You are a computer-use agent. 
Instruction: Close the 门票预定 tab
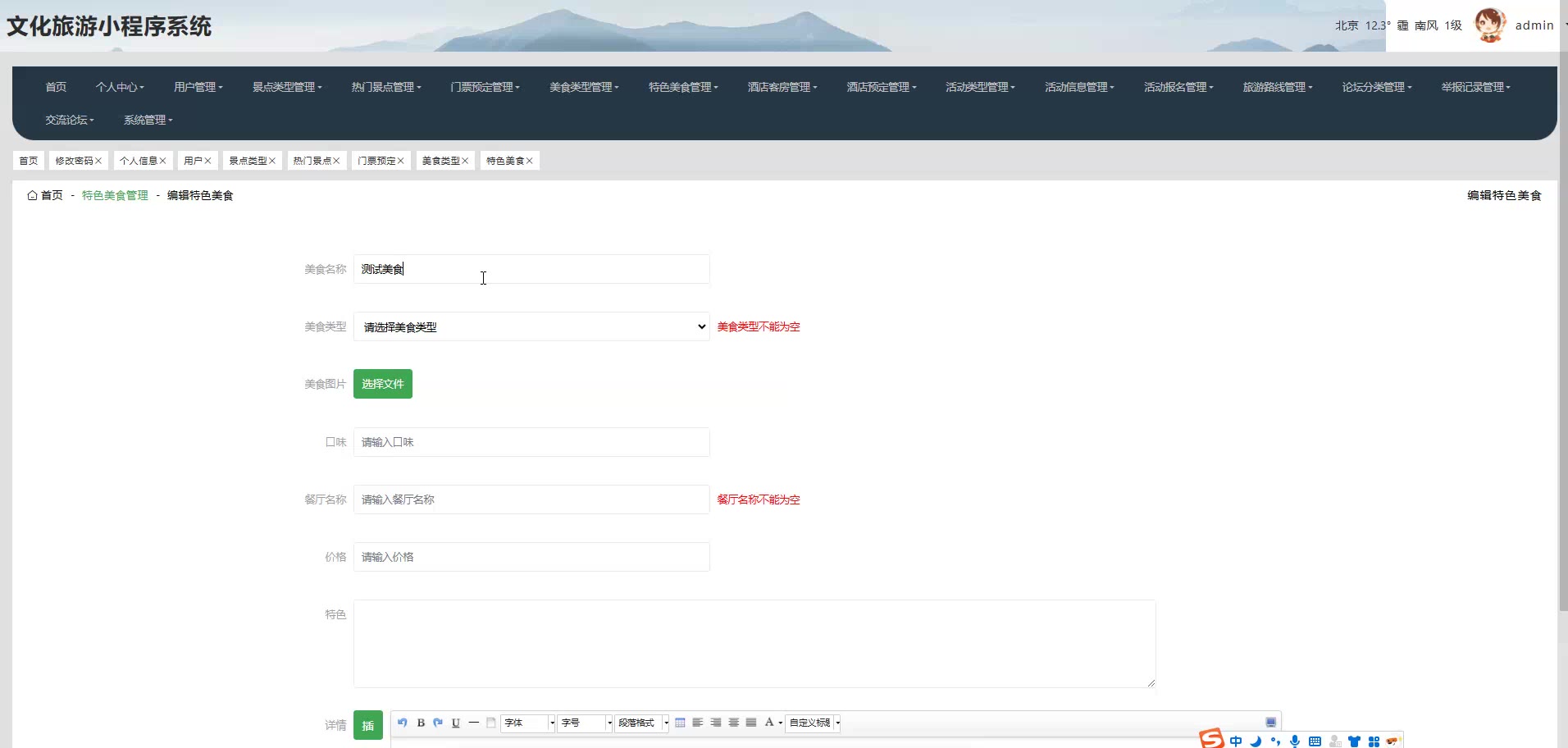401,161
